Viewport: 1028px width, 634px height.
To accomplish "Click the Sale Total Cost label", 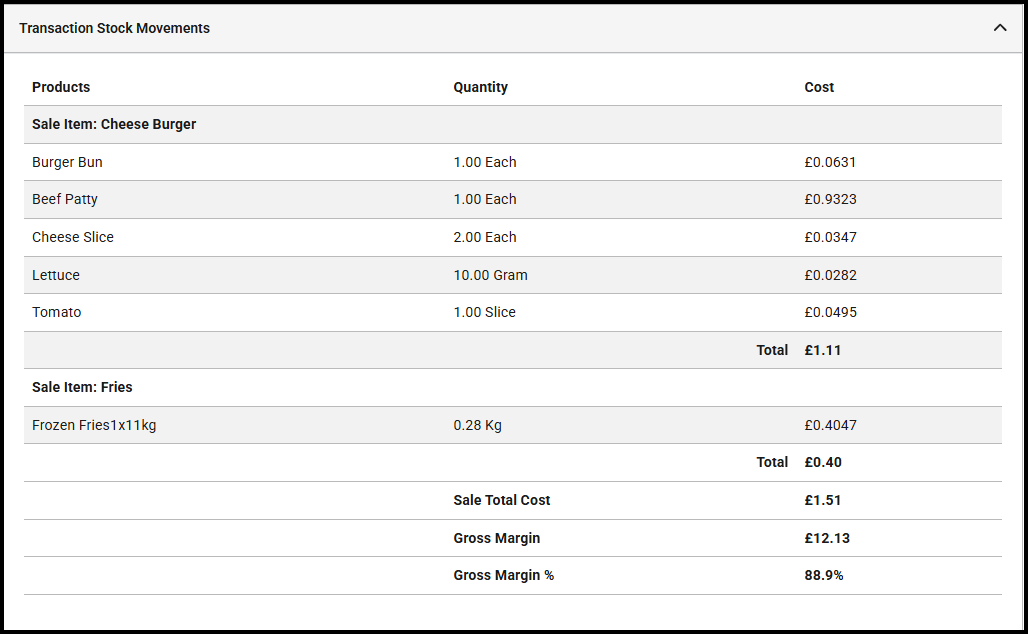I will (502, 500).
